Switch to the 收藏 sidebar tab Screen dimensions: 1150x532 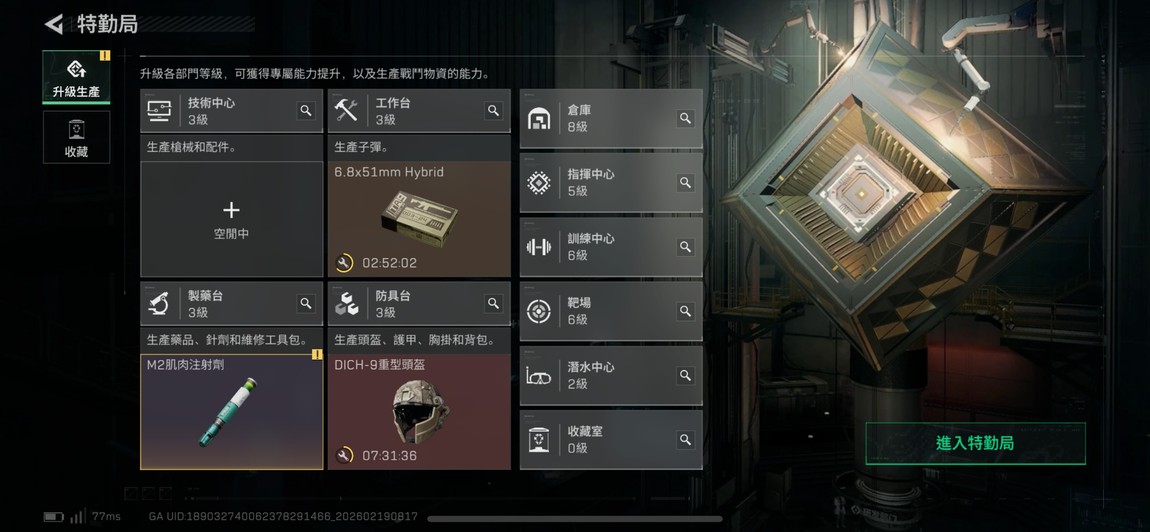point(76,137)
